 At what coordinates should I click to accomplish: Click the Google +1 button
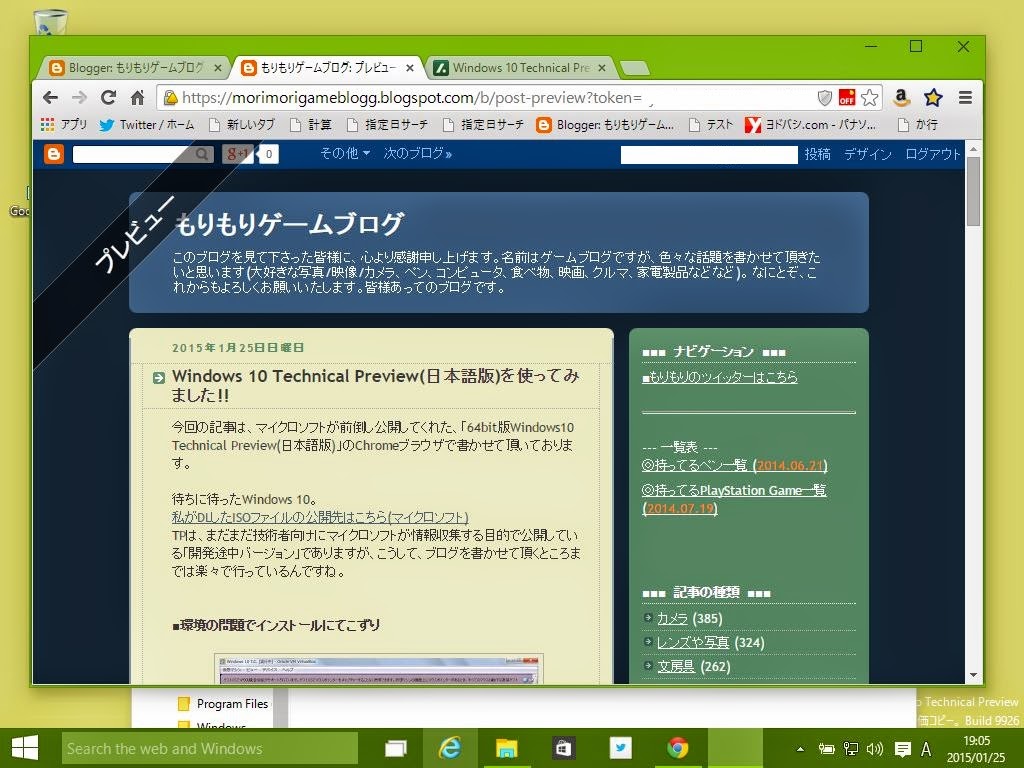(x=238, y=154)
